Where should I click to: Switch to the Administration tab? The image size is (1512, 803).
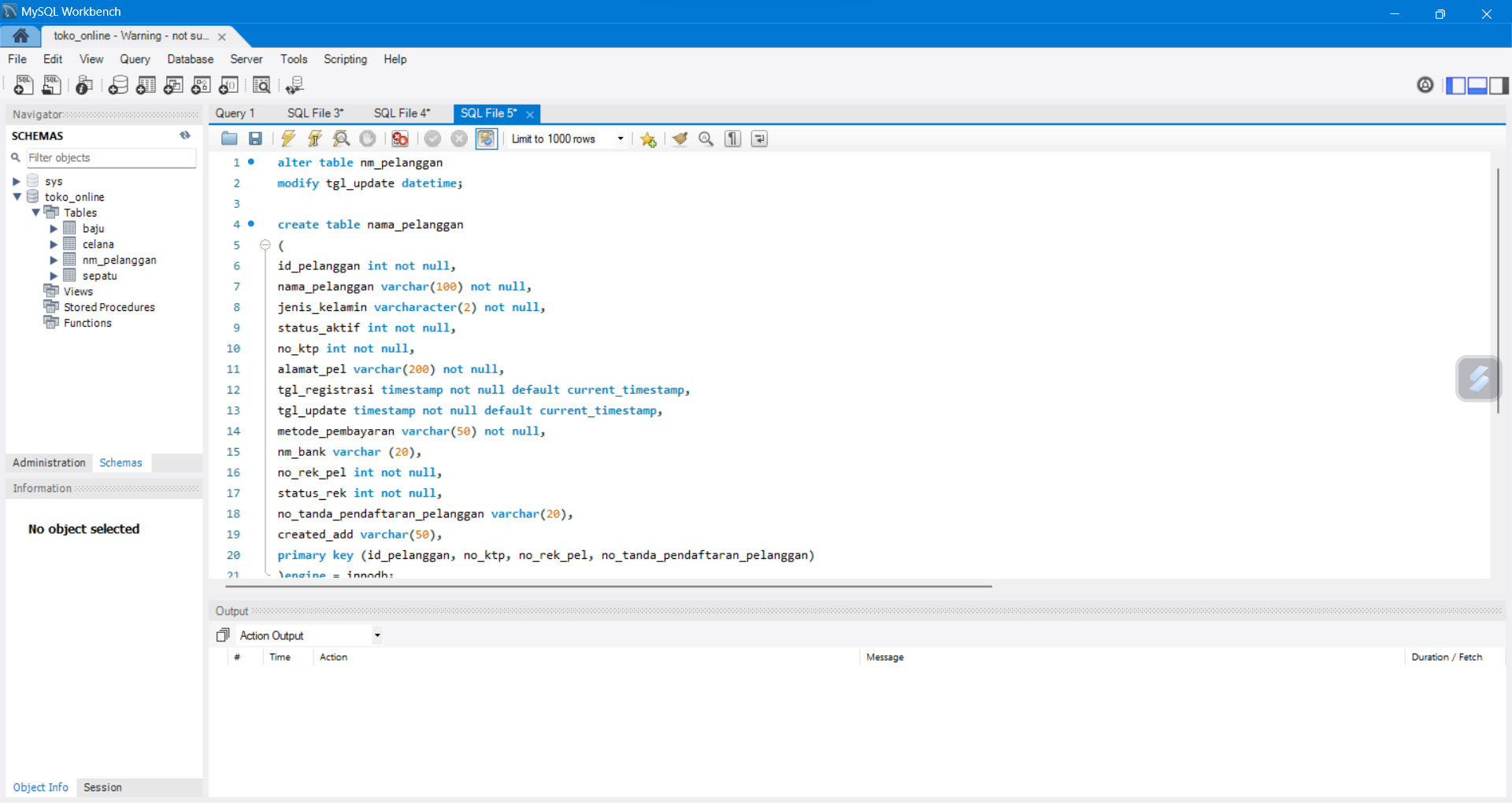tap(49, 463)
